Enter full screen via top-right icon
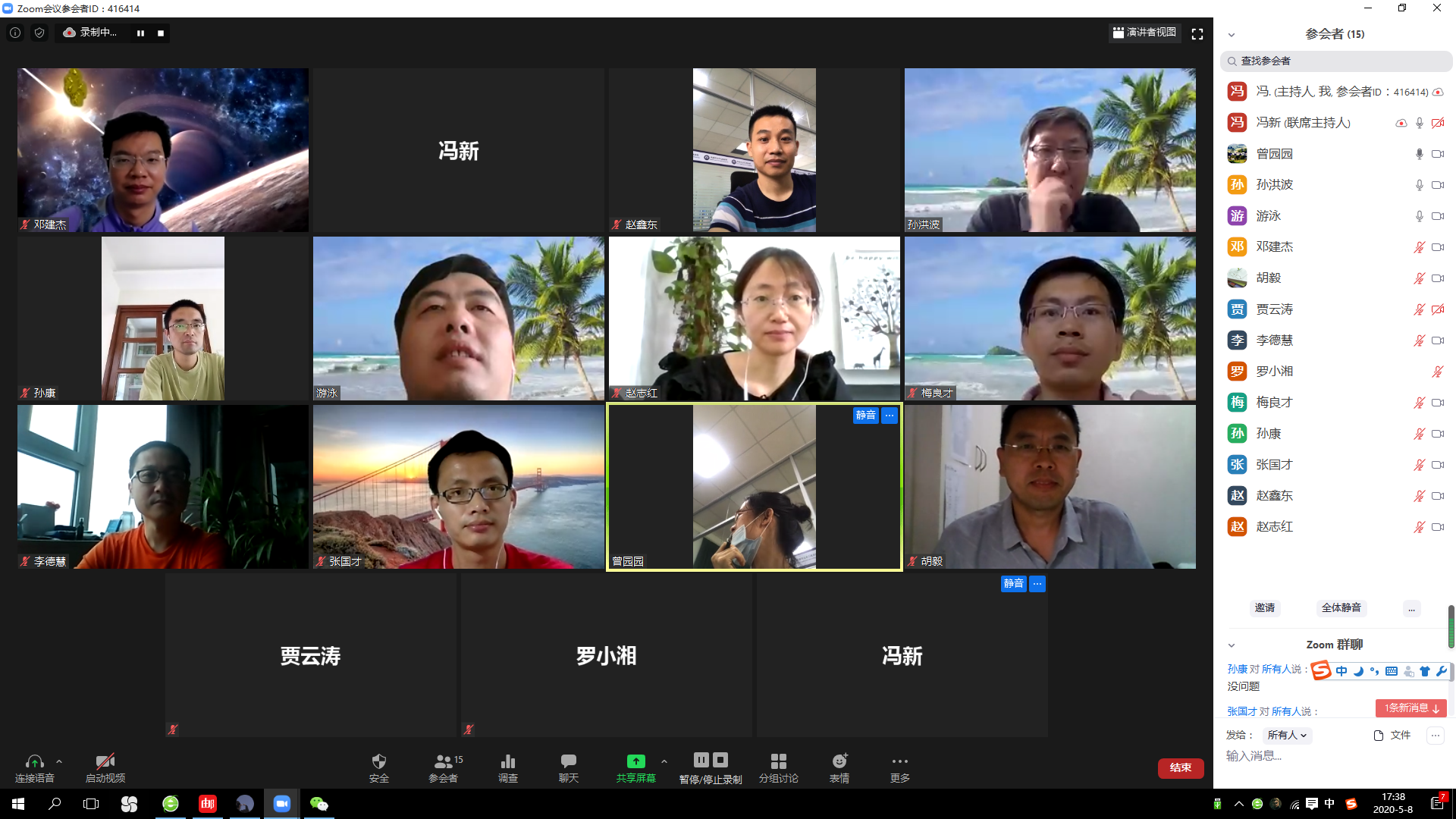This screenshot has height=819, width=1456. pyautogui.click(x=1197, y=34)
